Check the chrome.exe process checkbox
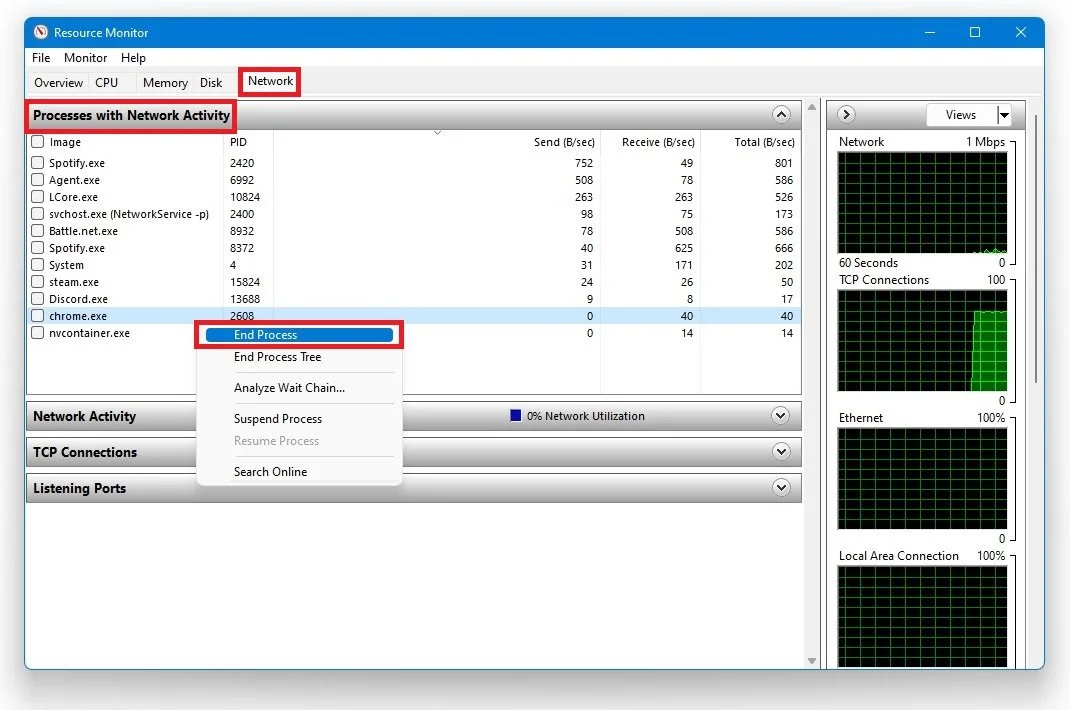Image resolution: width=1070 pixels, height=710 pixels. [x=37, y=316]
